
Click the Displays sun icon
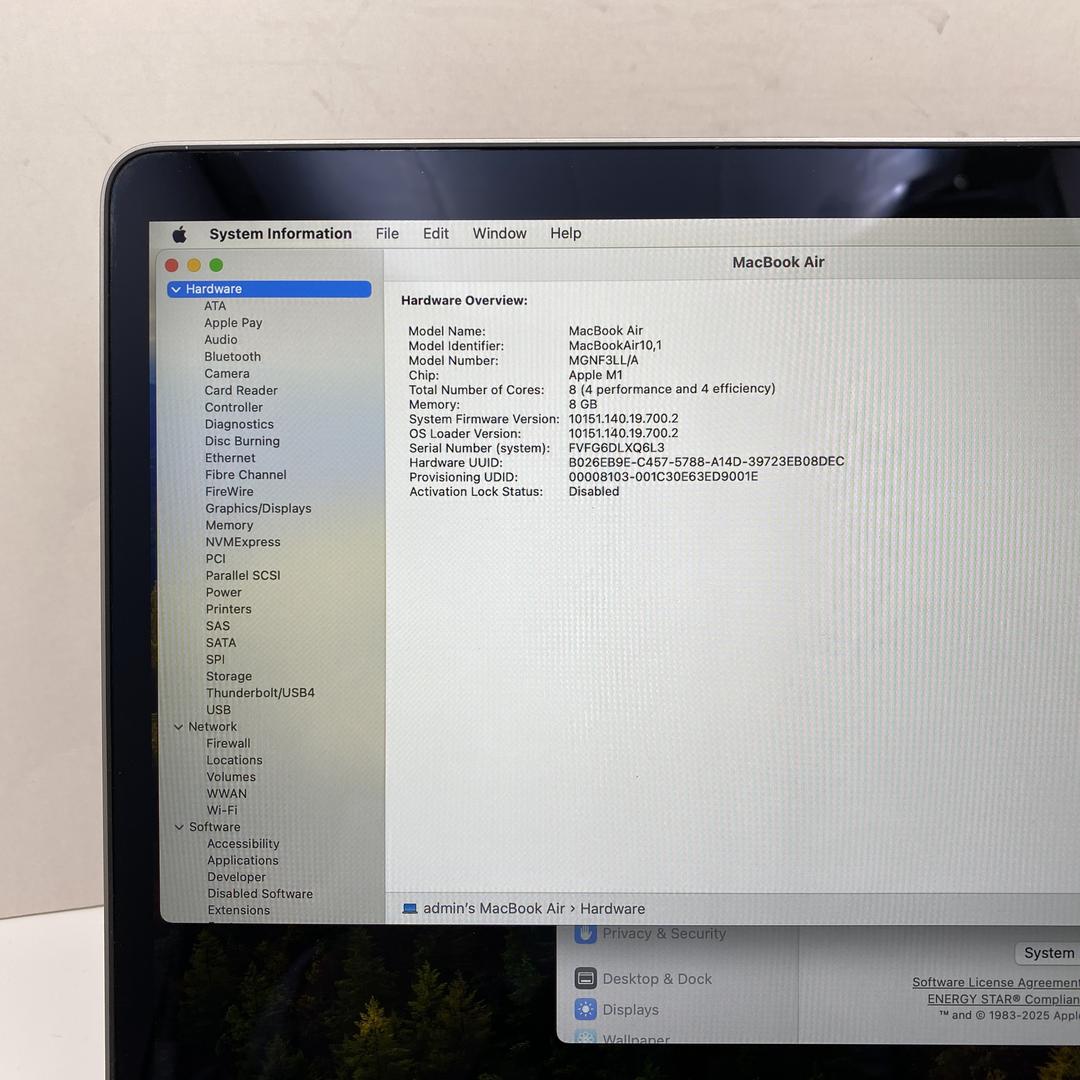[586, 1010]
